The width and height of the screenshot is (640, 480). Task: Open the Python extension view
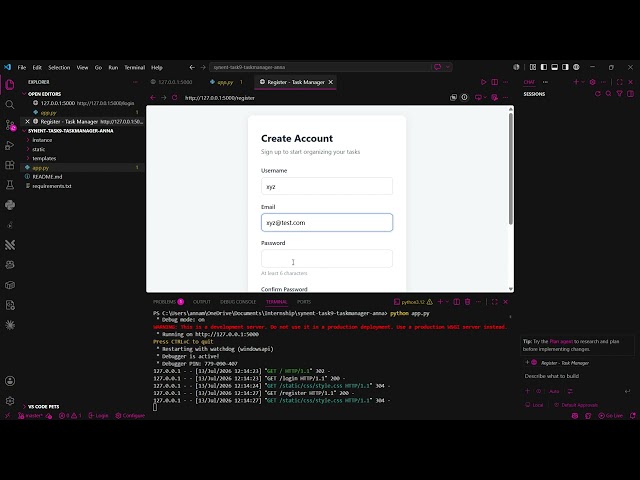click(10, 205)
